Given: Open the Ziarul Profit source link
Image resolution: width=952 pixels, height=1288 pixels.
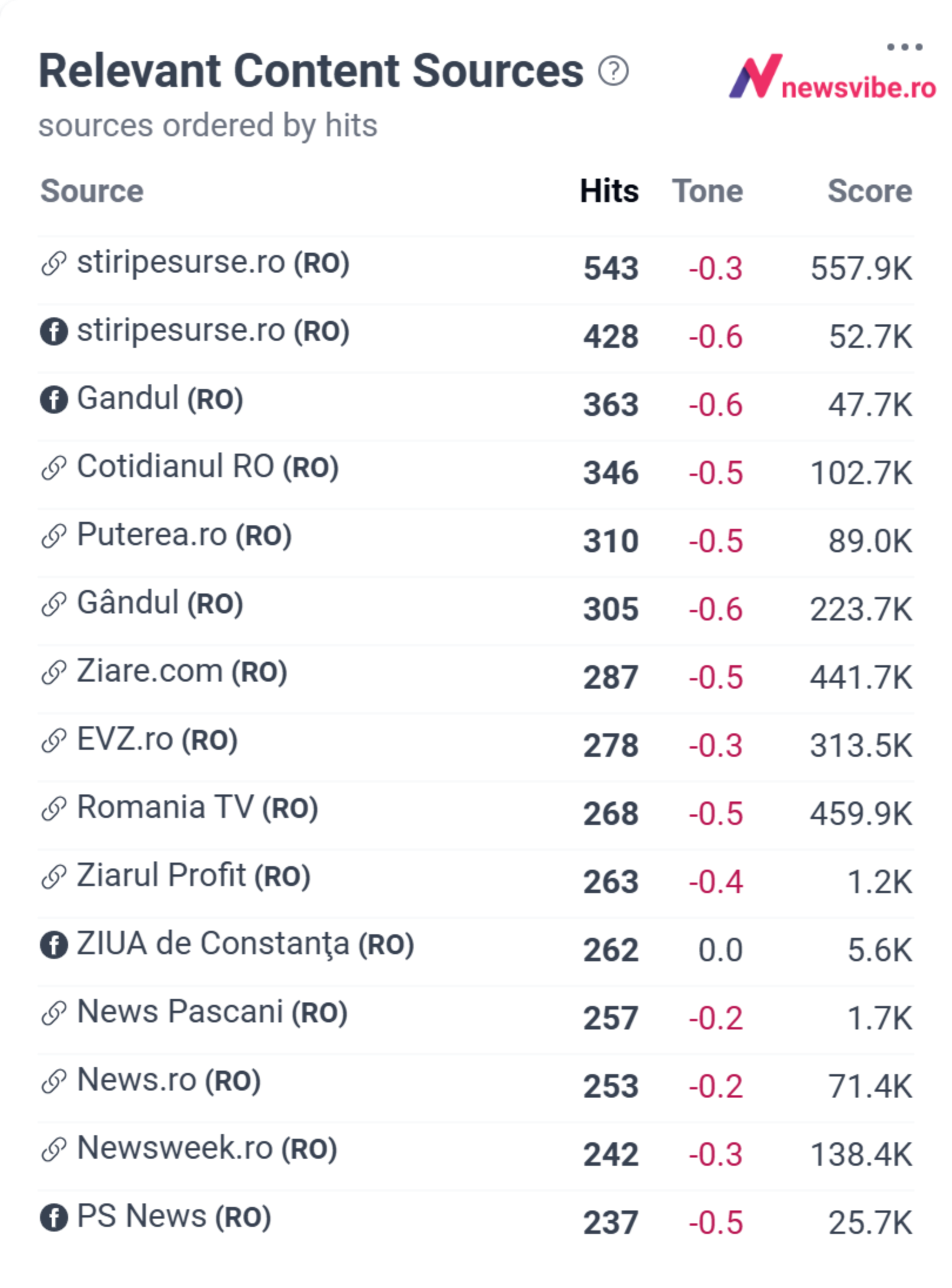Looking at the screenshot, I should [193, 876].
